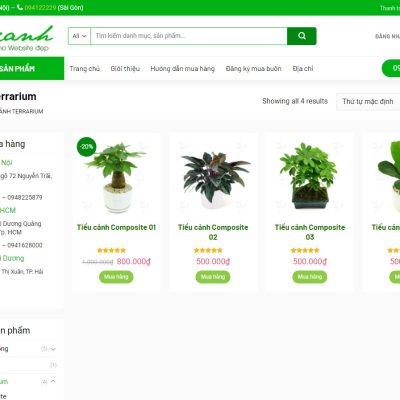This screenshot has width=400, height=400.
Task: Click the green search magnifier button
Action: pyautogui.click(x=302, y=36)
